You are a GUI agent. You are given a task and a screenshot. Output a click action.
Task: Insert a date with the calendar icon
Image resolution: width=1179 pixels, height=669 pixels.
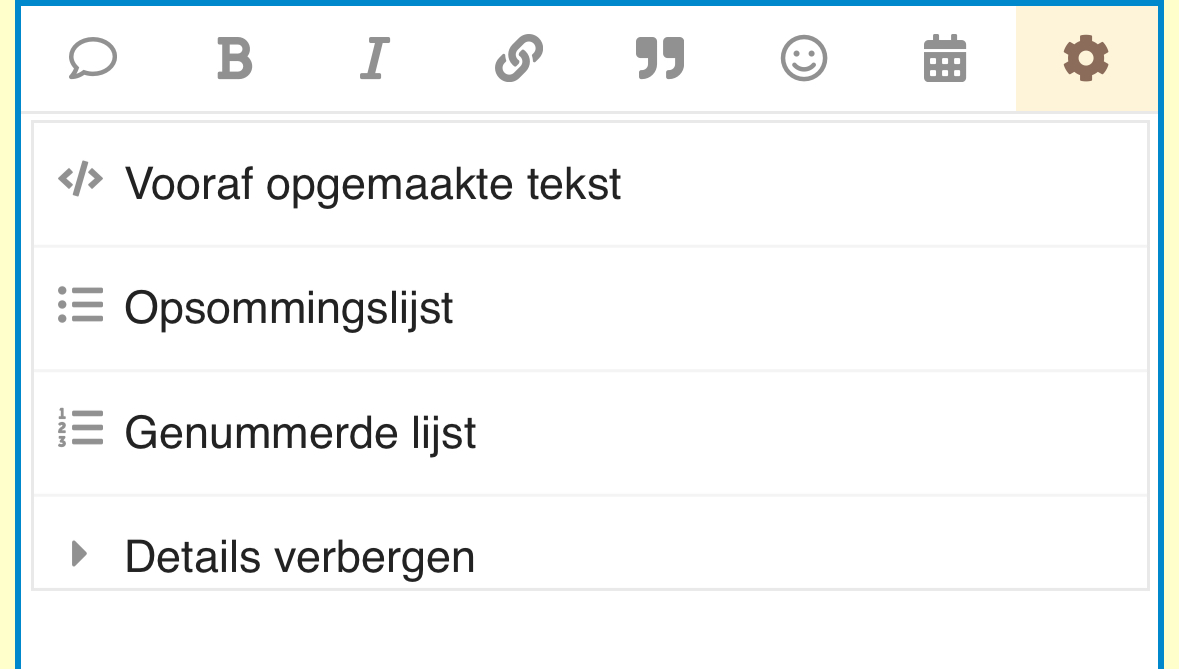tap(944, 58)
